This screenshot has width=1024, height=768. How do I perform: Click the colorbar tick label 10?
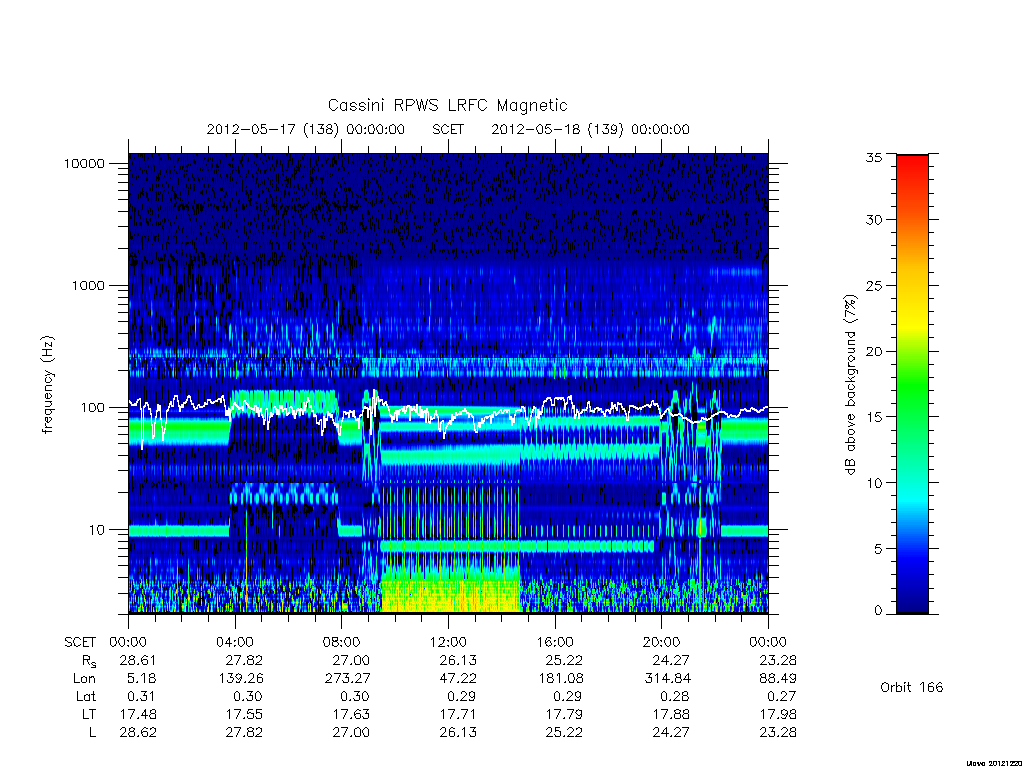click(x=874, y=483)
